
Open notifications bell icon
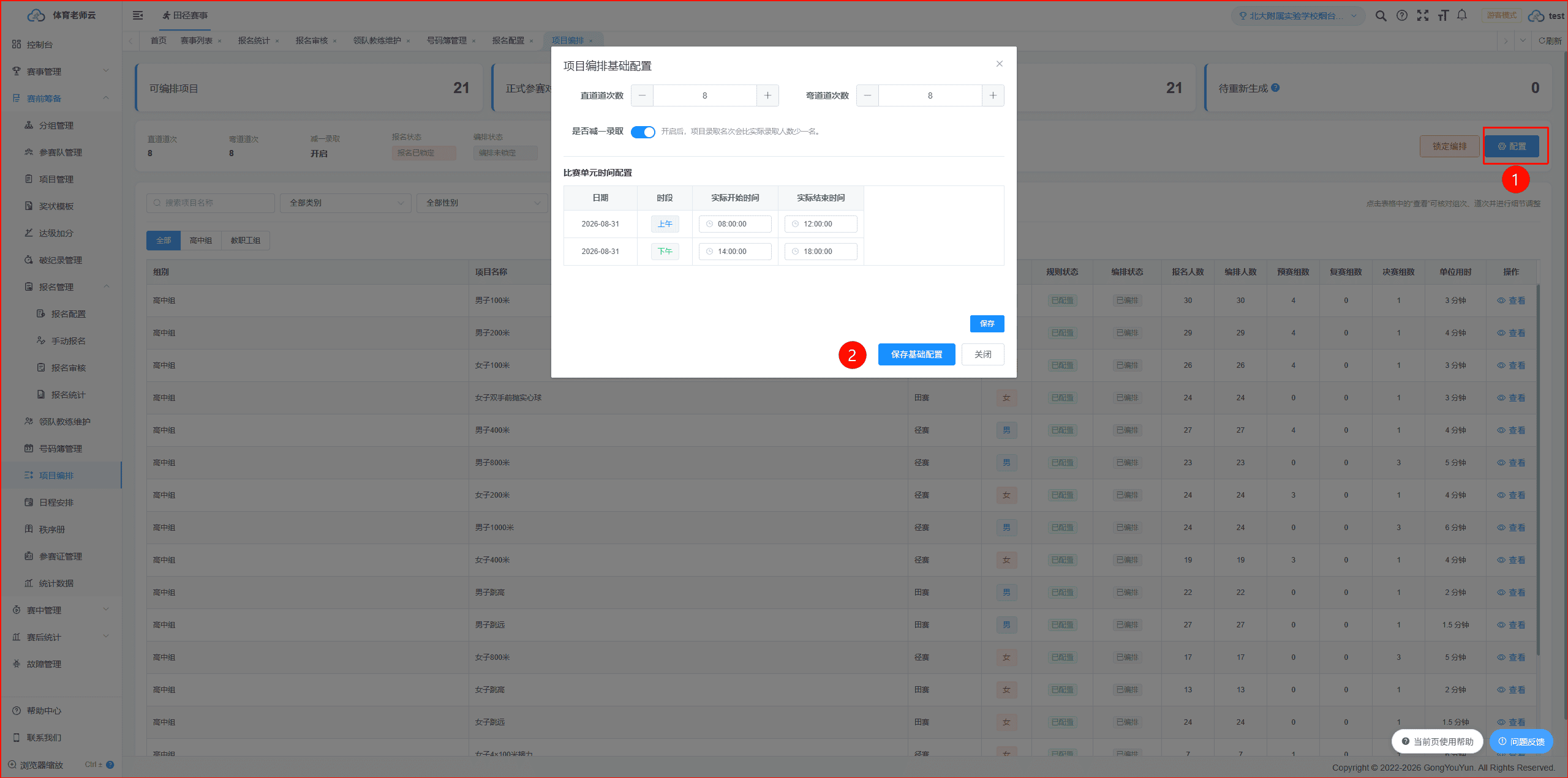[x=1462, y=16]
